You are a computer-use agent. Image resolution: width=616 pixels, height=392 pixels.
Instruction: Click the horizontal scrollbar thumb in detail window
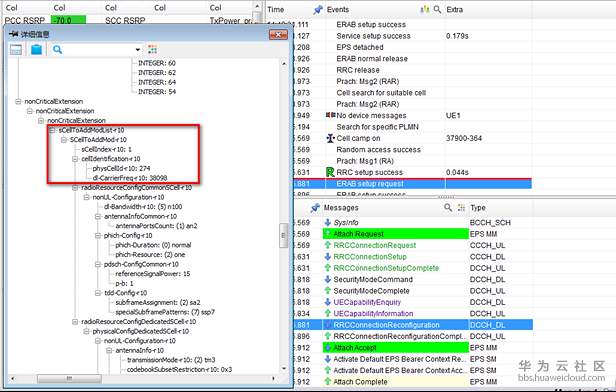click(x=69, y=378)
